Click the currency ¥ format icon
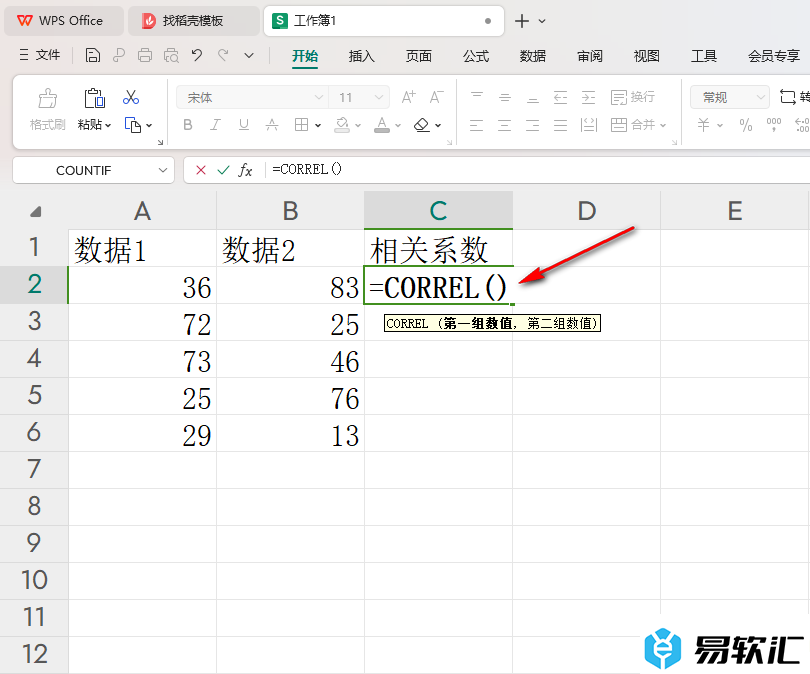This screenshot has height=674, width=810. [704, 125]
